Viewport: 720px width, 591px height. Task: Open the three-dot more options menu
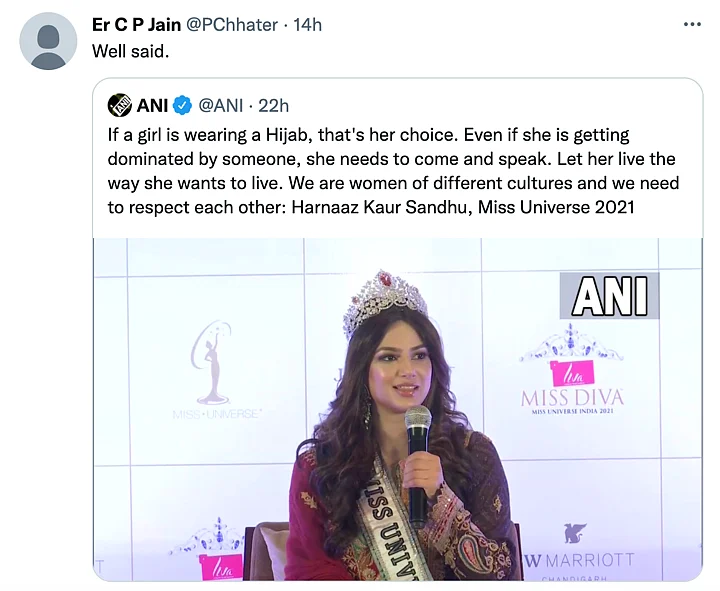[x=692, y=25]
